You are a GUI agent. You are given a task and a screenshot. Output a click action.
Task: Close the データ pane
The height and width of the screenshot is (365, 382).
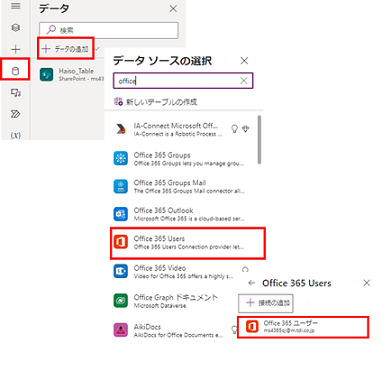click(x=173, y=8)
